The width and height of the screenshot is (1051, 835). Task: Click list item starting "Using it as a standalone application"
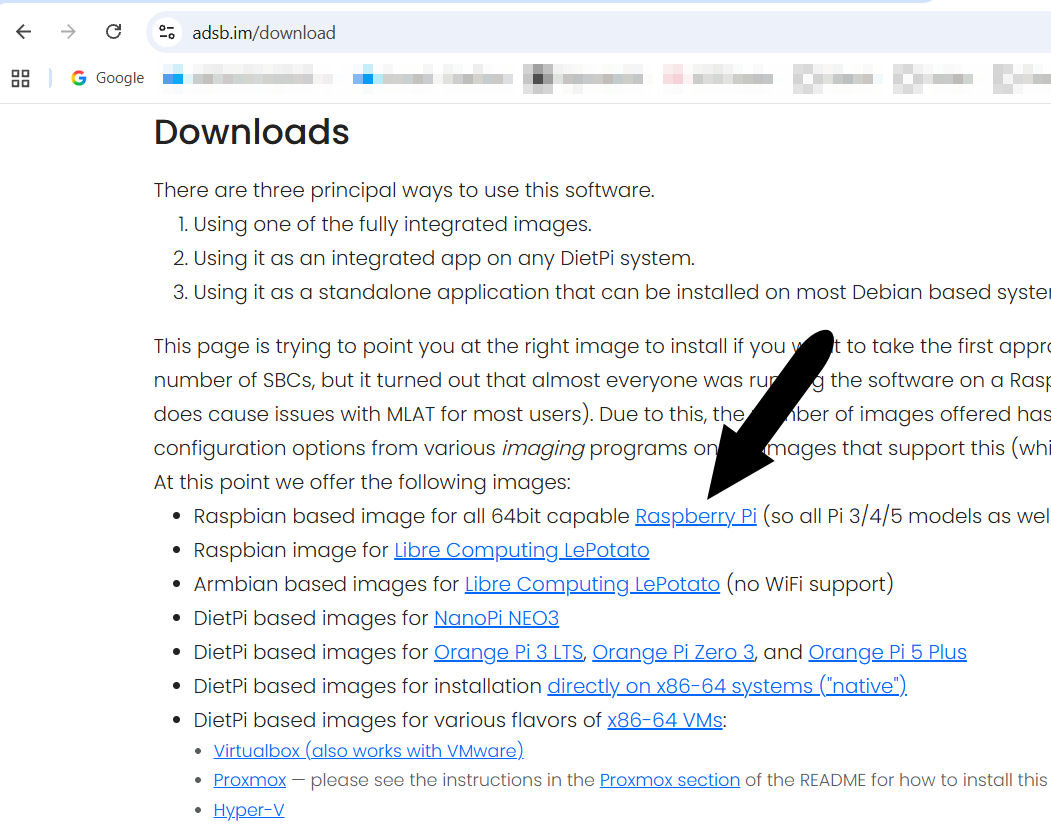coord(622,293)
